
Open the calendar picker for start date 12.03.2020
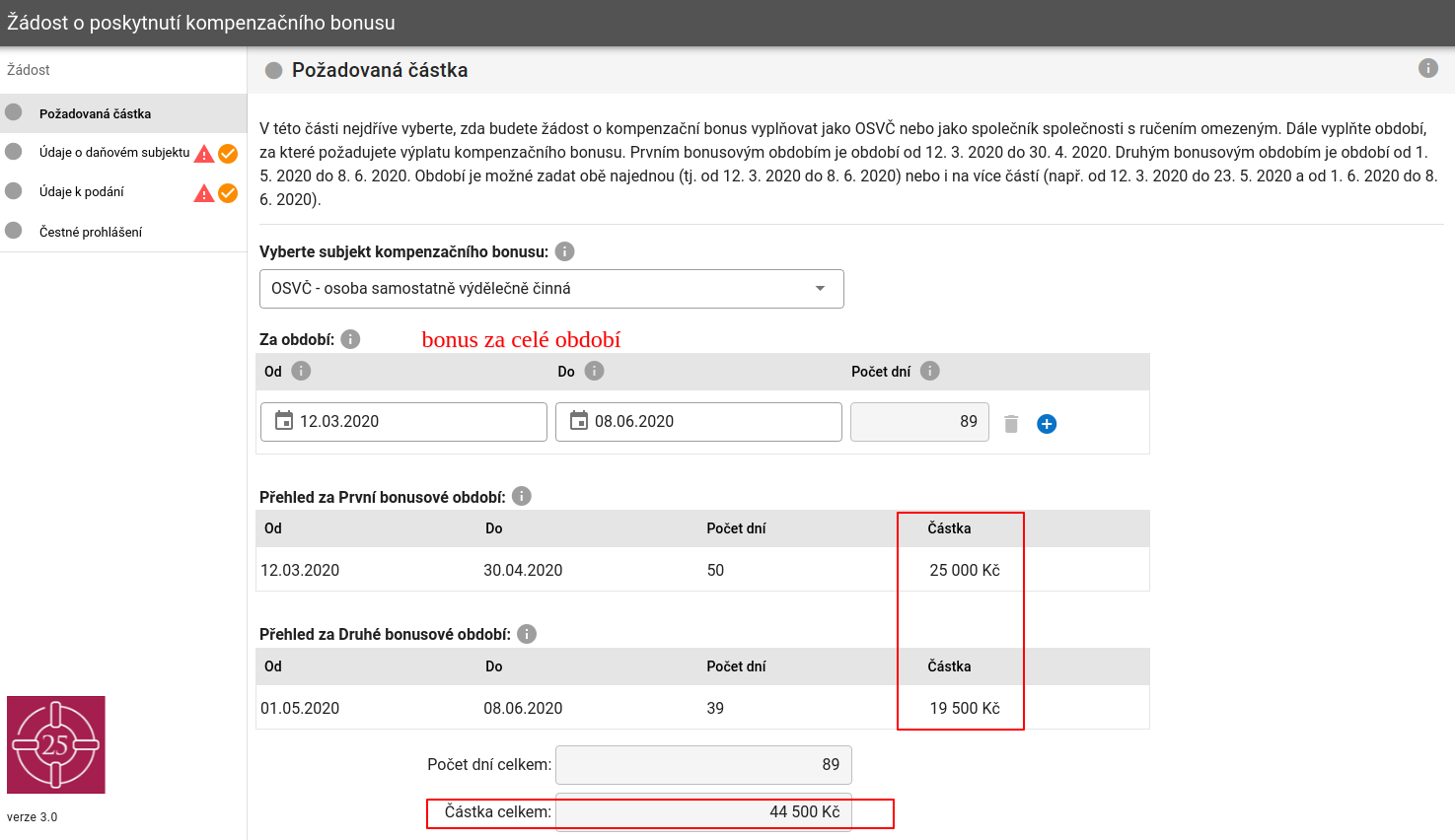point(284,421)
